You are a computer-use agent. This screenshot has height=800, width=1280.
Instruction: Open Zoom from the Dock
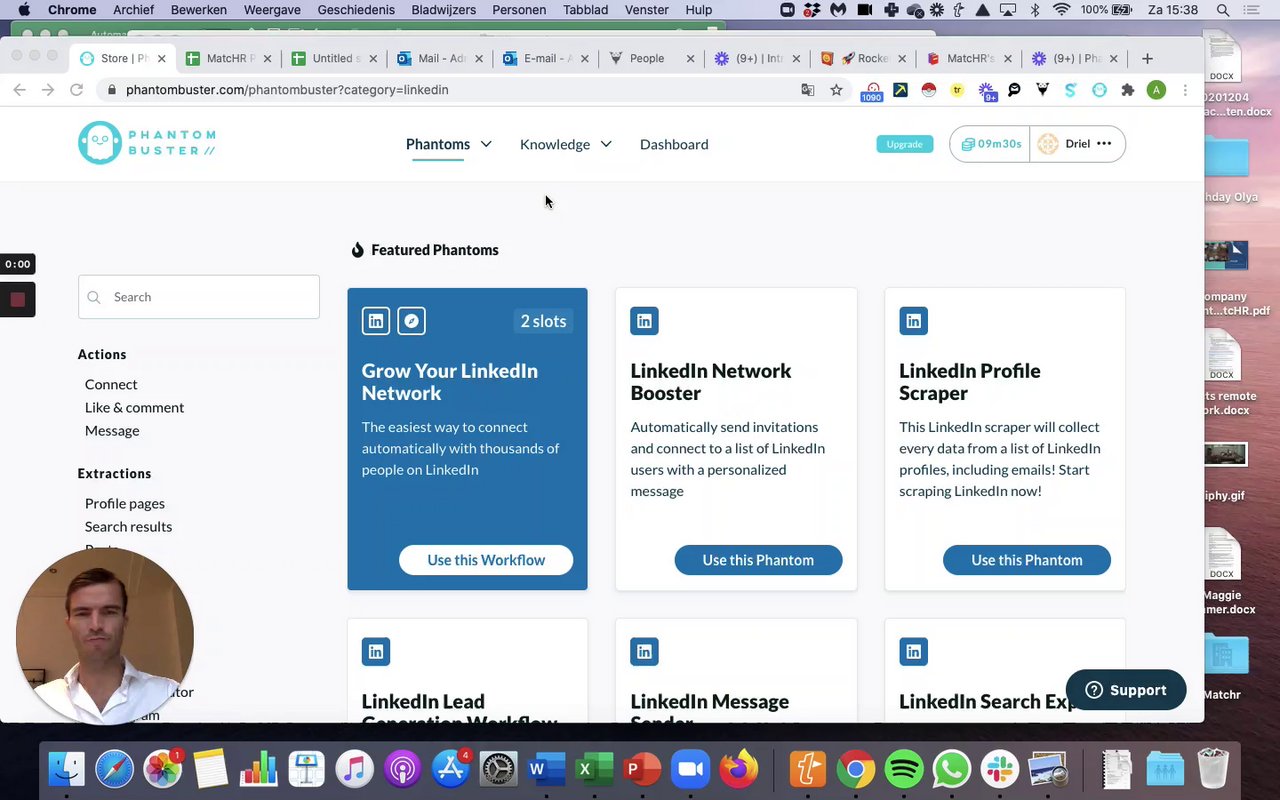pyautogui.click(x=689, y=770)
